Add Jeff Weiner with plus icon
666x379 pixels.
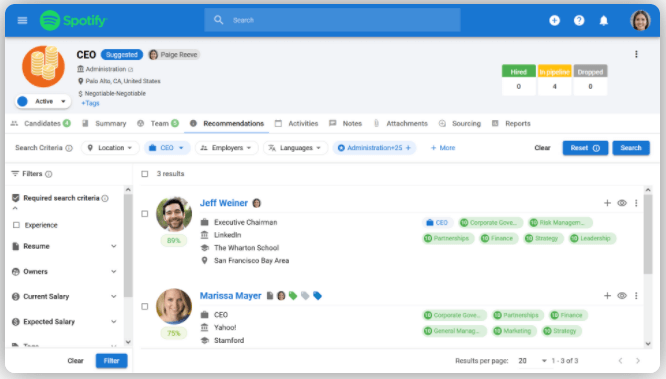point(607,203)
